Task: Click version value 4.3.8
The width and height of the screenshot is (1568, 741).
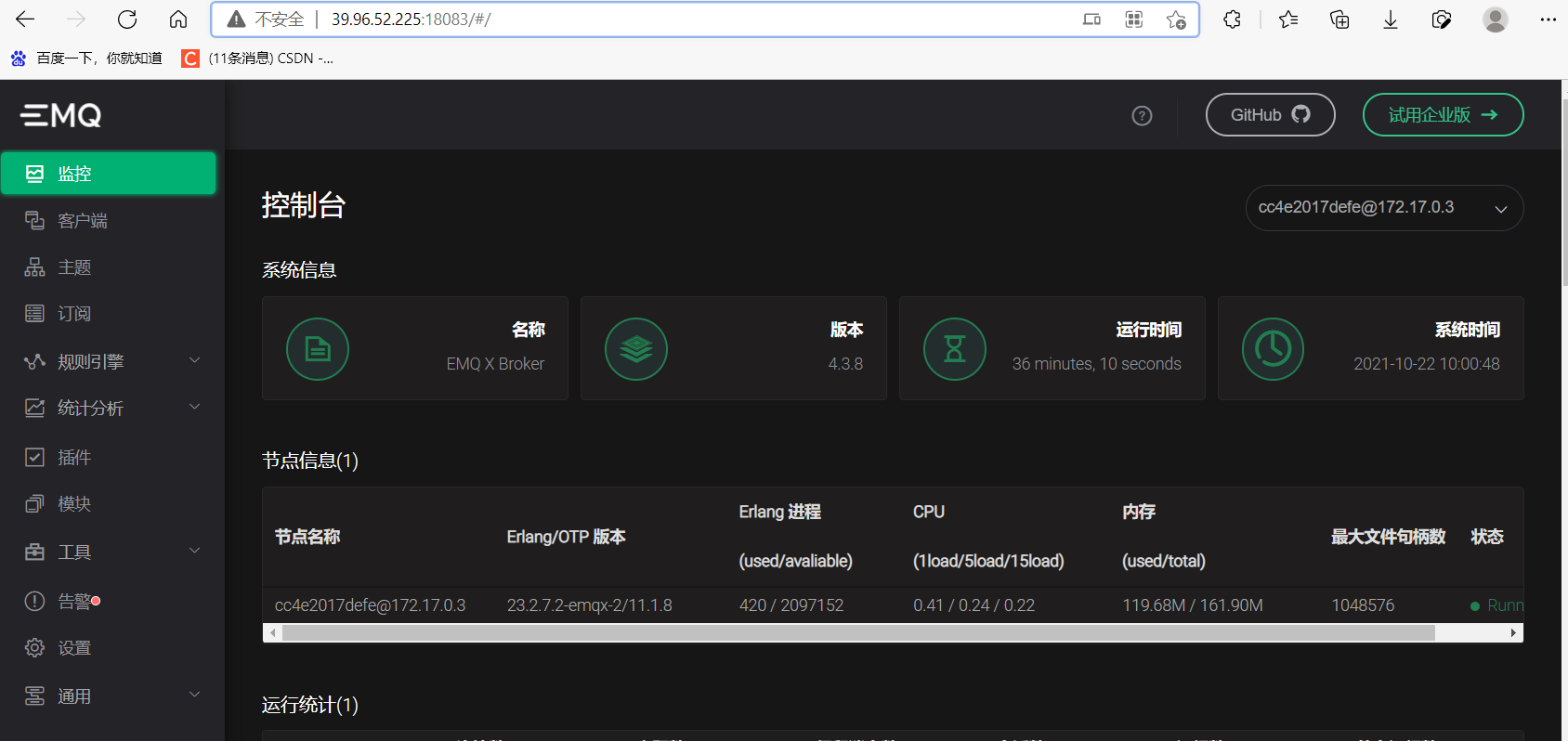Action: coord(845,364)
